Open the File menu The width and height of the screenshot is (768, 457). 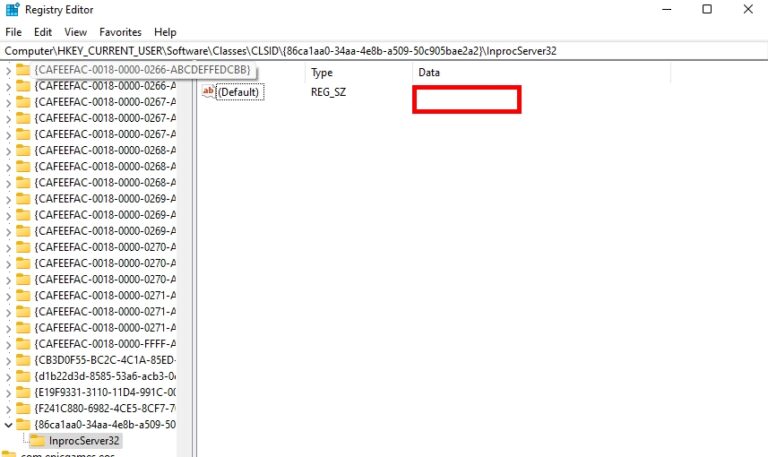tap(13, 32)
